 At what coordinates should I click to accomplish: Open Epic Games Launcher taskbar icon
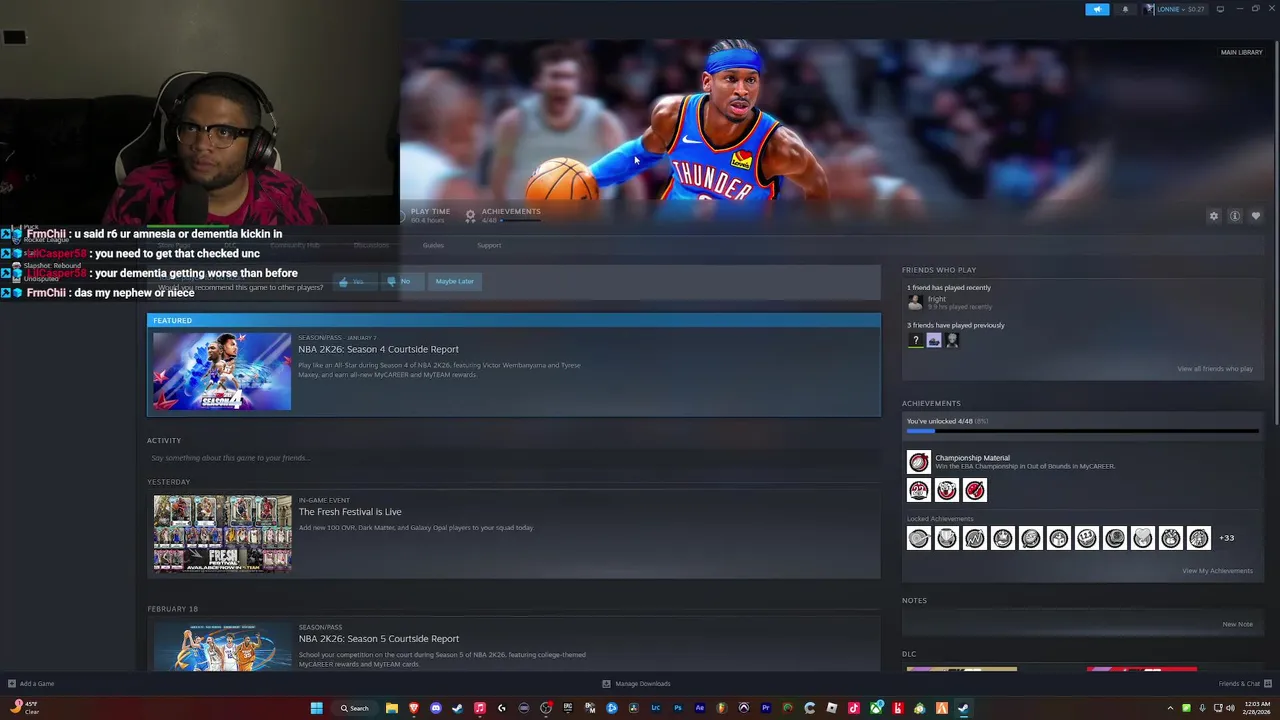pos(568,708)
